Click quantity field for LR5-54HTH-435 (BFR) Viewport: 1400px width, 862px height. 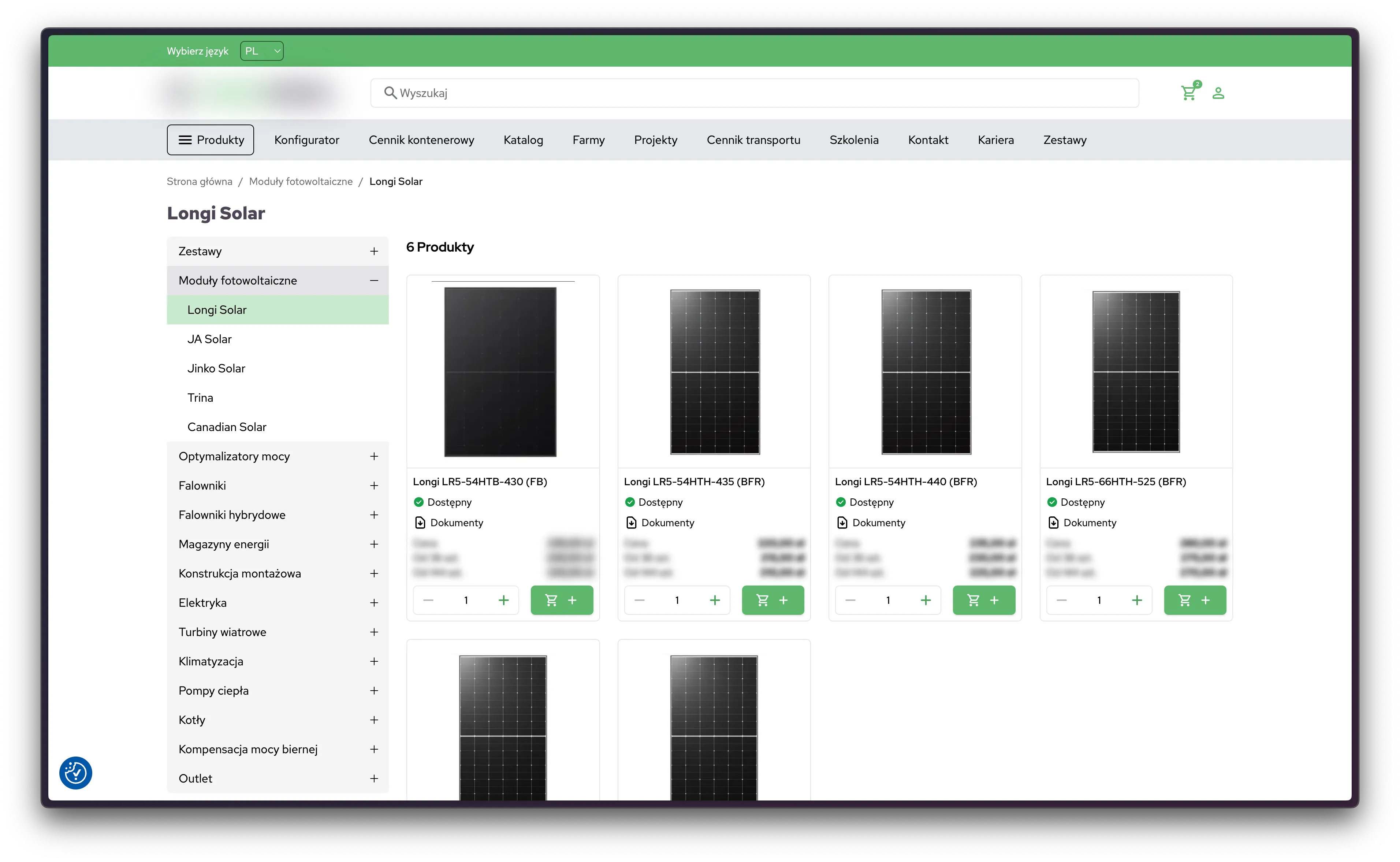677,600
